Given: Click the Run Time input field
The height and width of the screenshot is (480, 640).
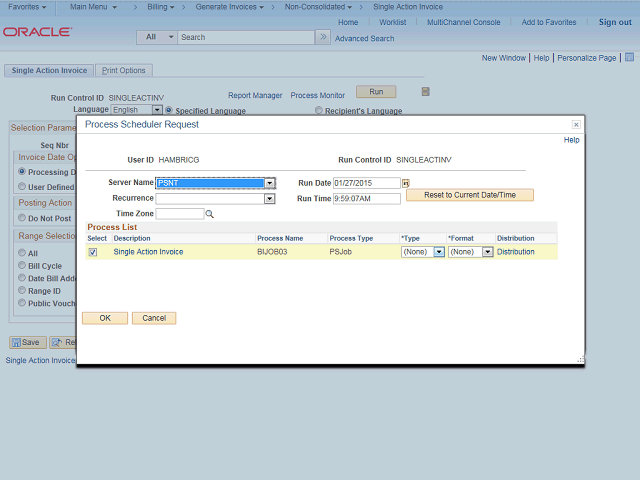Looking at the screenshot, I should click(366, 199).
